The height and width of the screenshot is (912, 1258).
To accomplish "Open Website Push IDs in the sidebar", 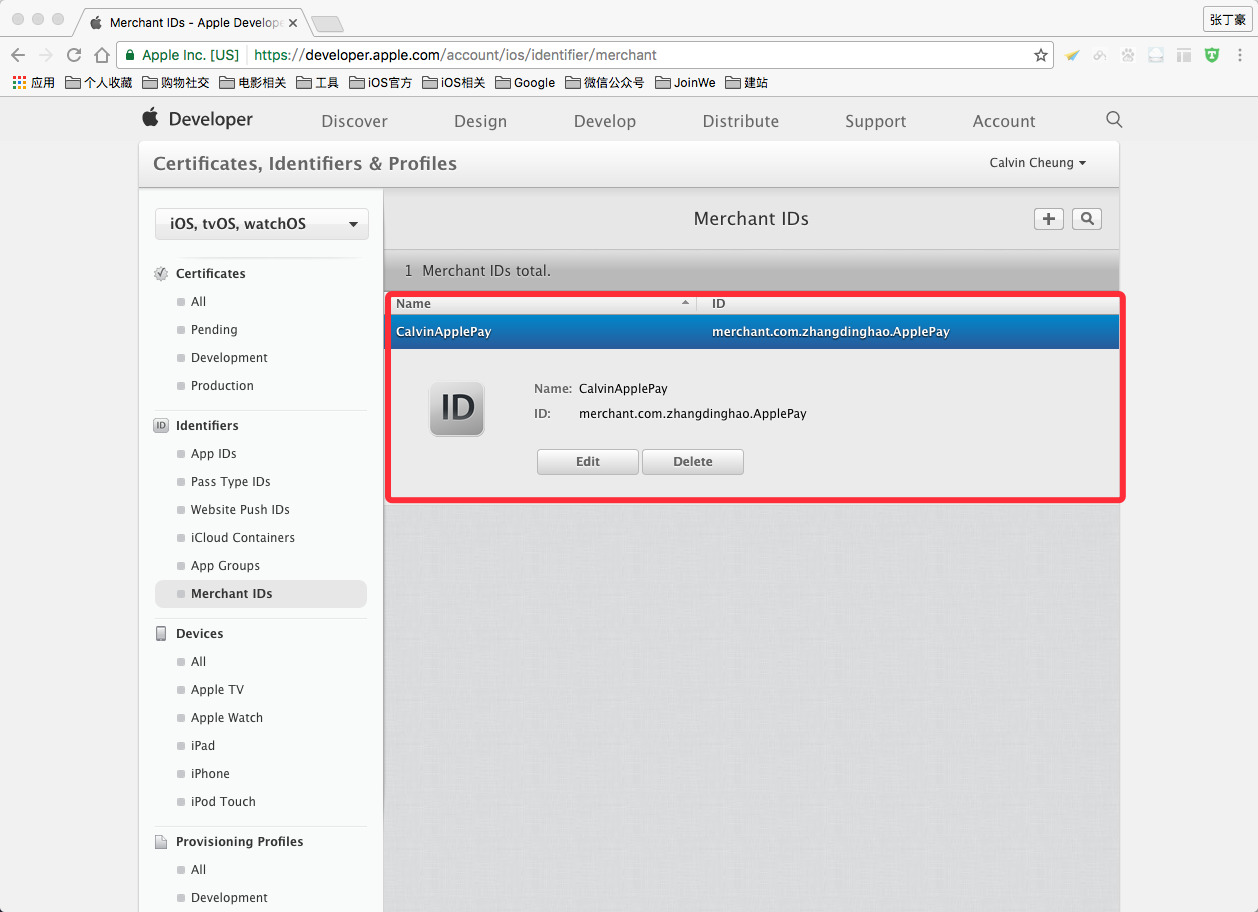I will click(x=240, y=509).
